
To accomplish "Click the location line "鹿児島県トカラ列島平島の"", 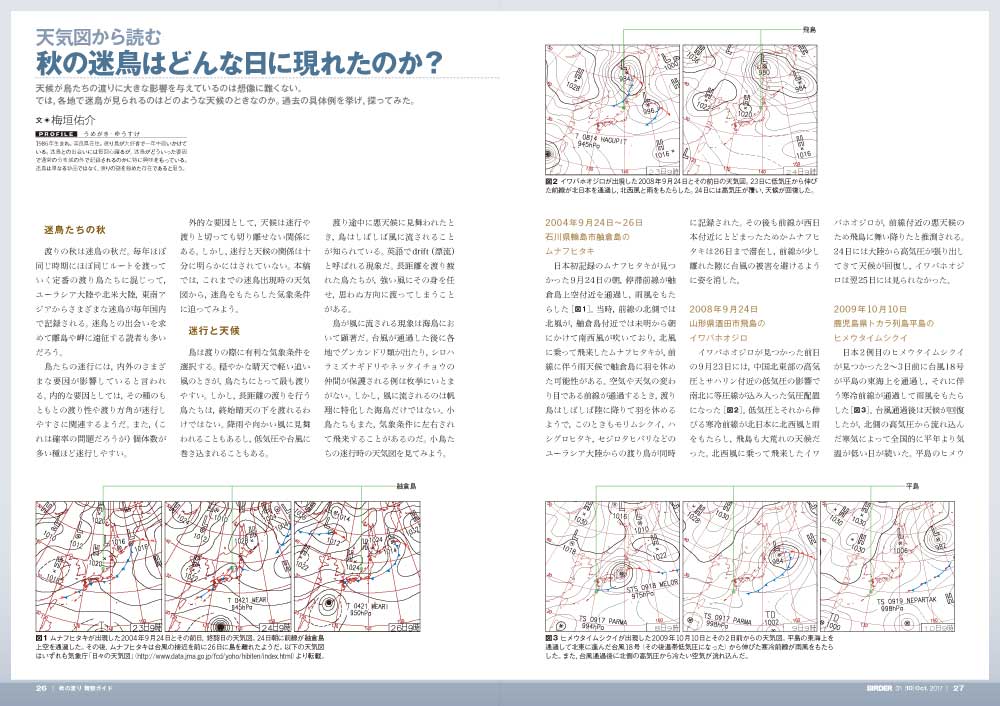I will 884,323.
